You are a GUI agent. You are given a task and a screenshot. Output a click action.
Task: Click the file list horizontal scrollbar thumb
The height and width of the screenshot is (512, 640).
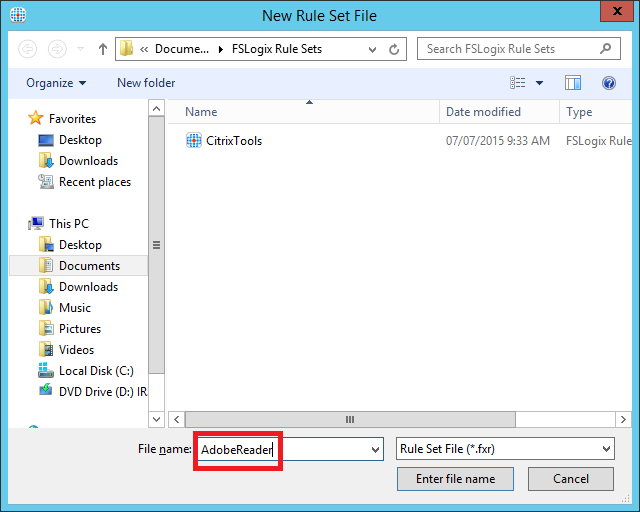coord(350,420)
